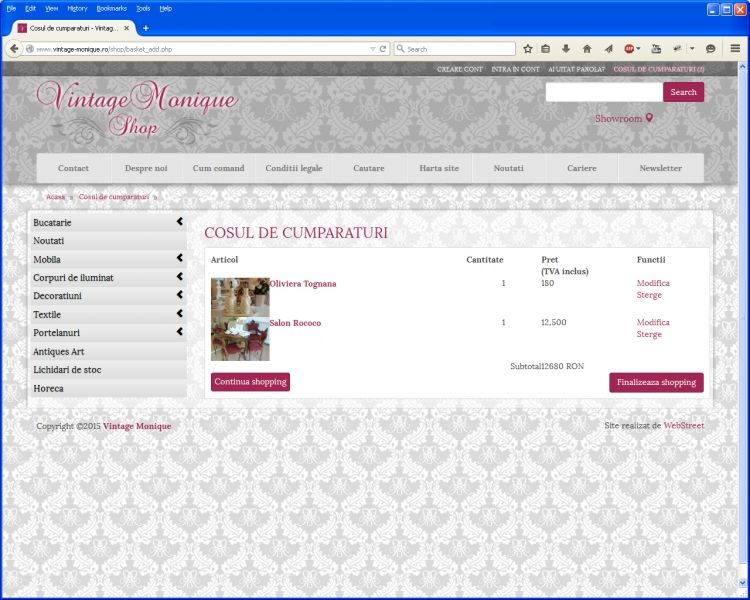Select Newsletter in the navigation bar

click(x=660, y=168)
